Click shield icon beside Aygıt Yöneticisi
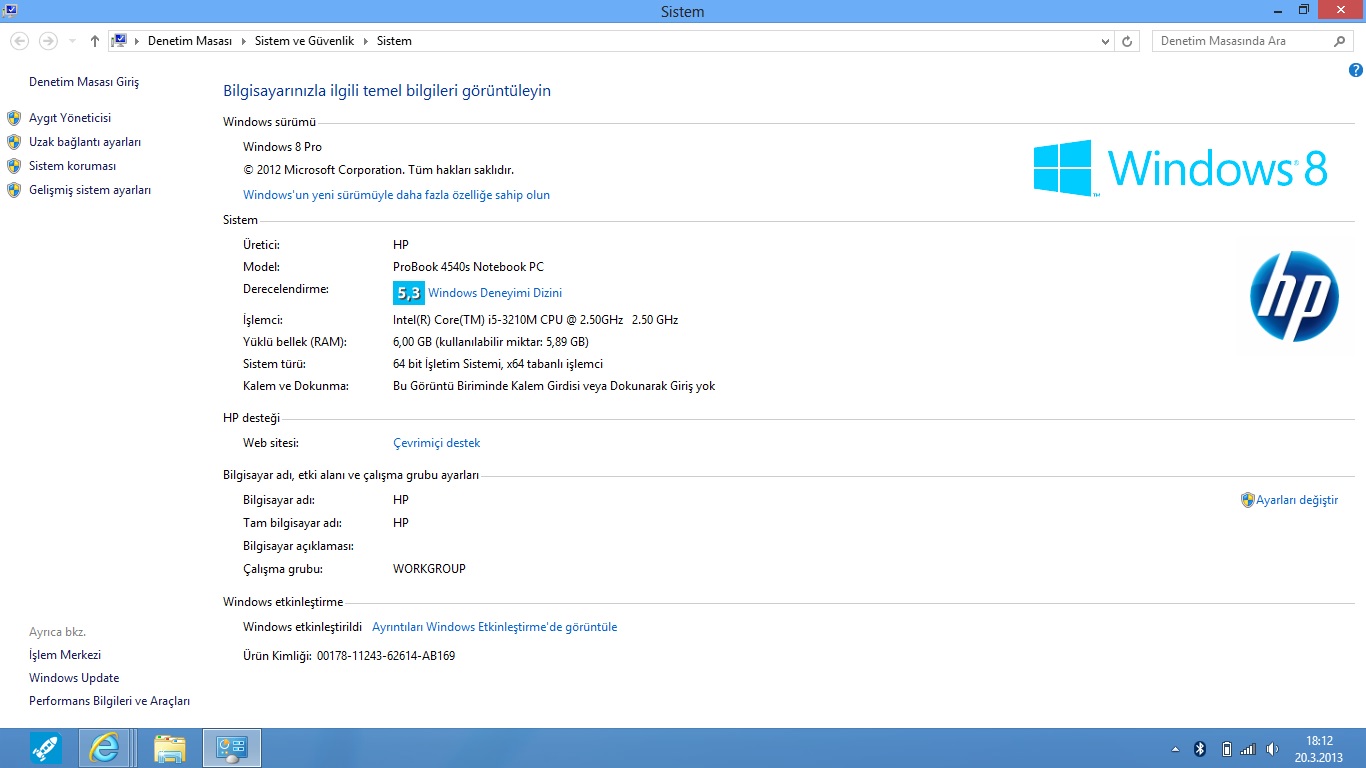Viewport: 1366px width, 768px height. [x=14, y=118]
